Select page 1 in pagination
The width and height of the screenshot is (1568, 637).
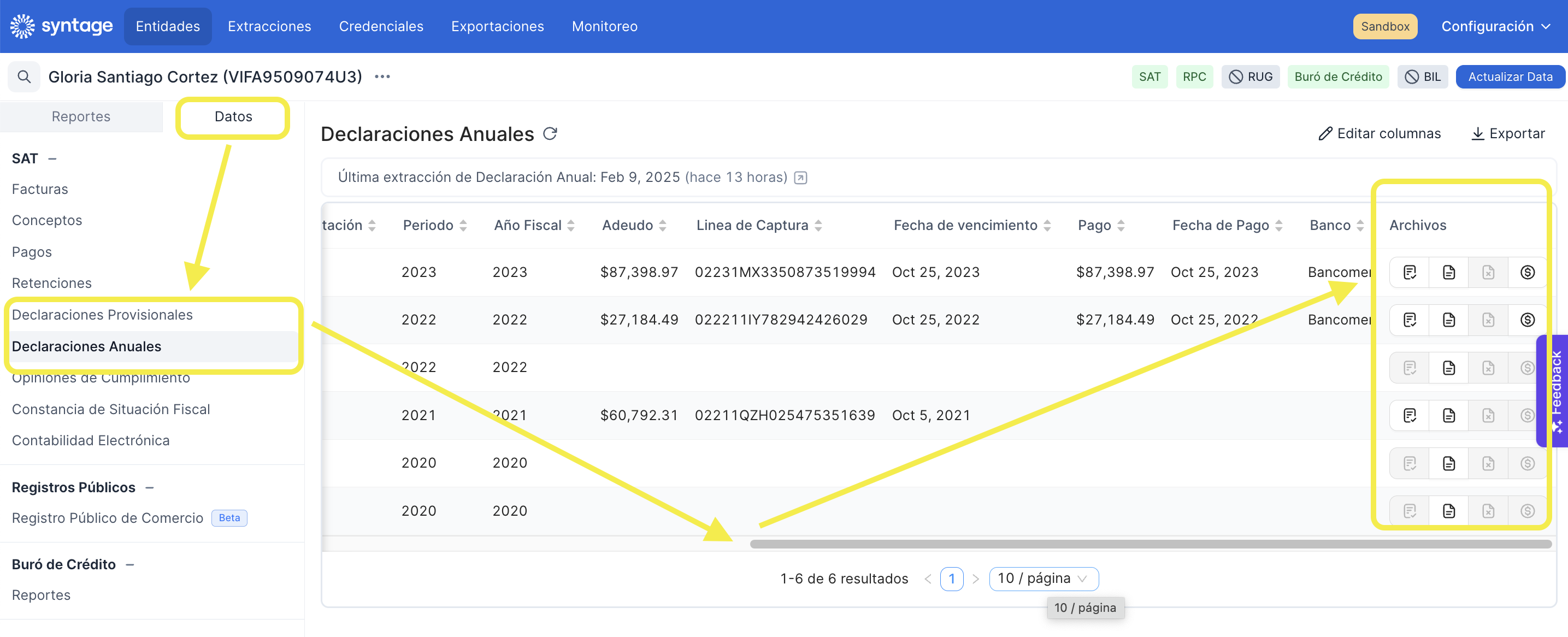pyautogui.click(x=951, y=579)
